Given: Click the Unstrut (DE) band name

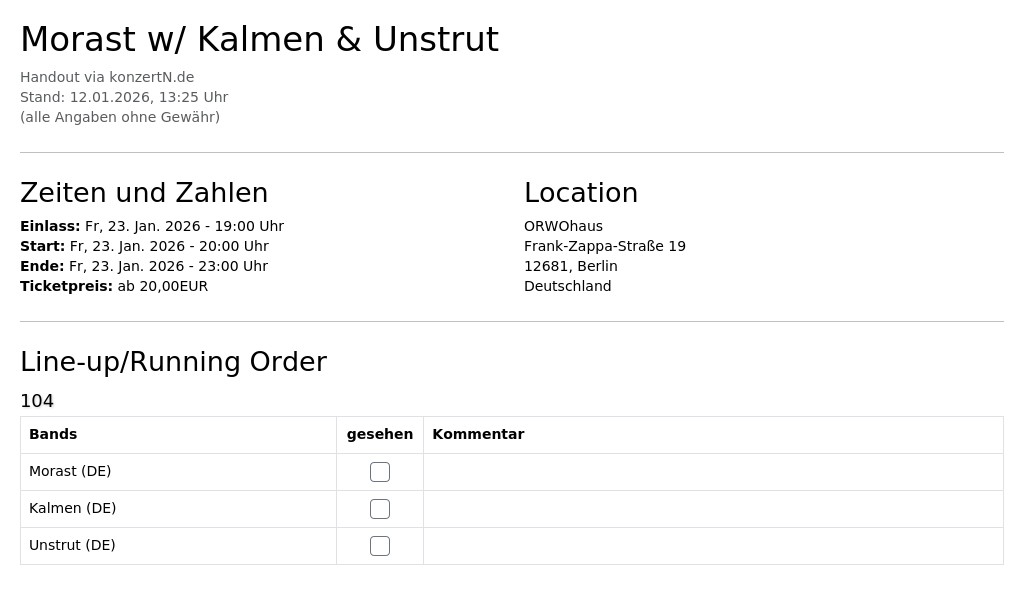Looking at the screenshot, I should [72, 545].
